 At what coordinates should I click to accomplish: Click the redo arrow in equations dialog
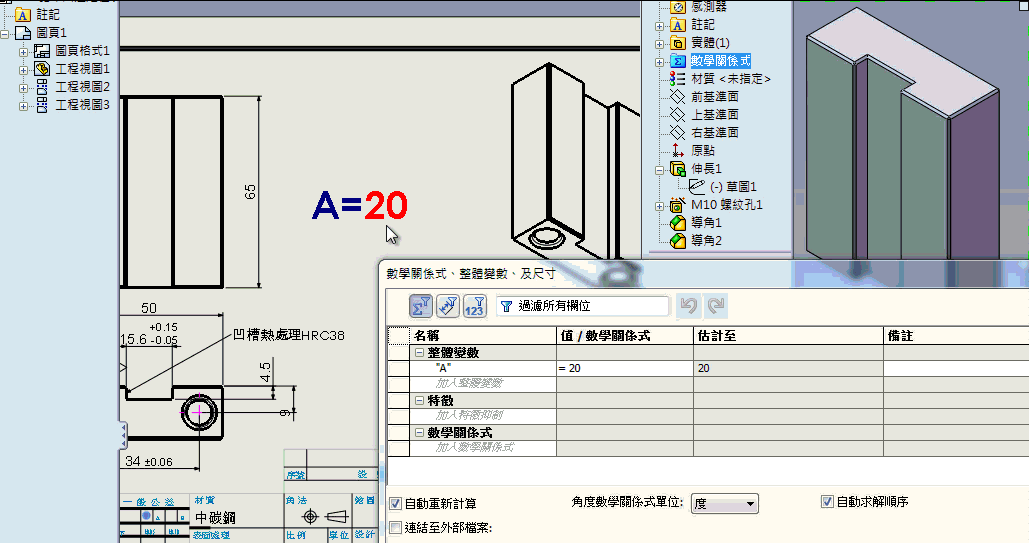pyautogui.click(x=716, y=305)
